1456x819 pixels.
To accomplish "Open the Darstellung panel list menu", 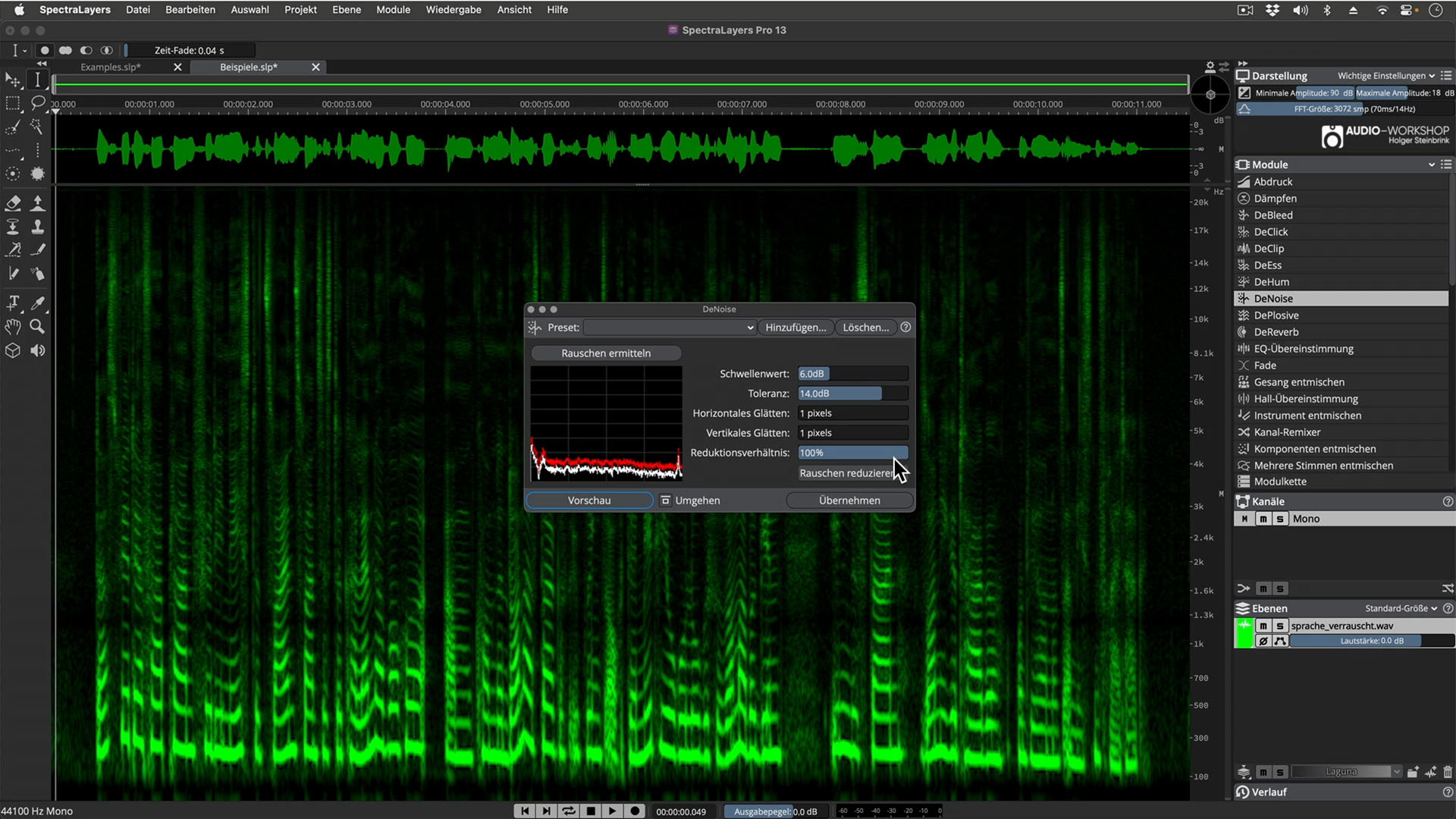I will 1446,76.
